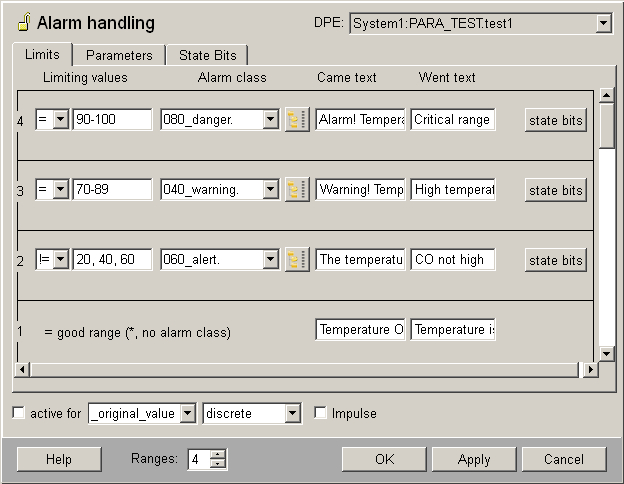This screenshot has height=484, width=624.
Task: Click the '20, 40, 60' limiting value field
Action: tap(112, 259)
